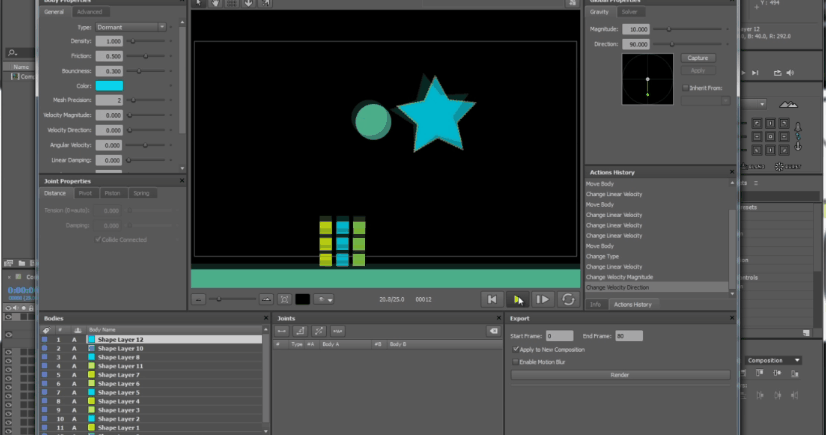Open the body Type dropdown set to Dormant
This screenshot has width=826, height=435.
[131, 27]
